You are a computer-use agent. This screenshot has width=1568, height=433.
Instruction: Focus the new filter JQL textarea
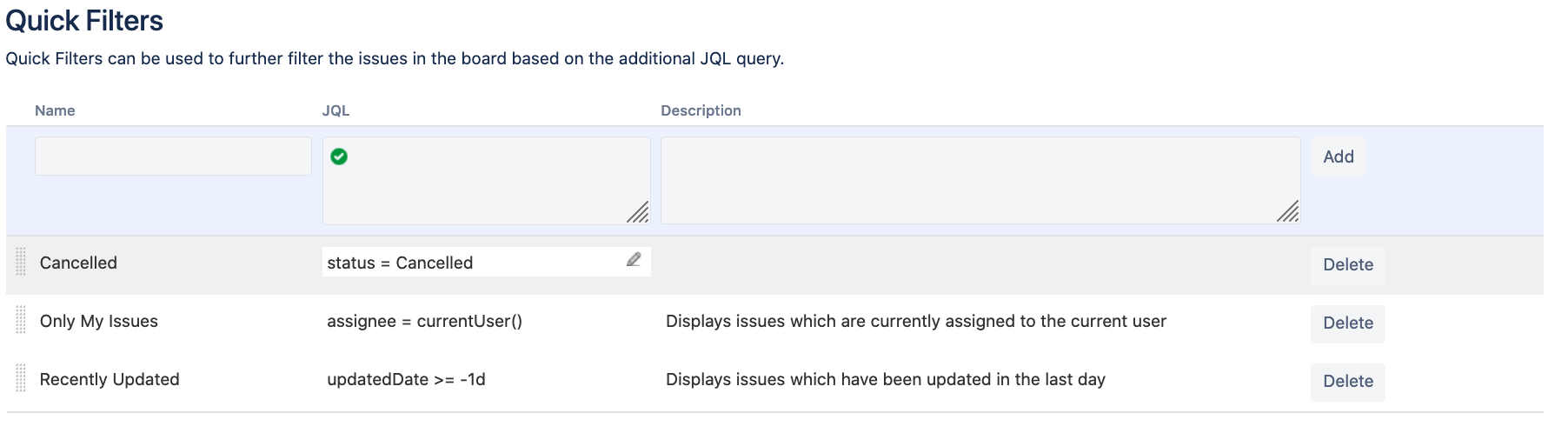point(487,181)
